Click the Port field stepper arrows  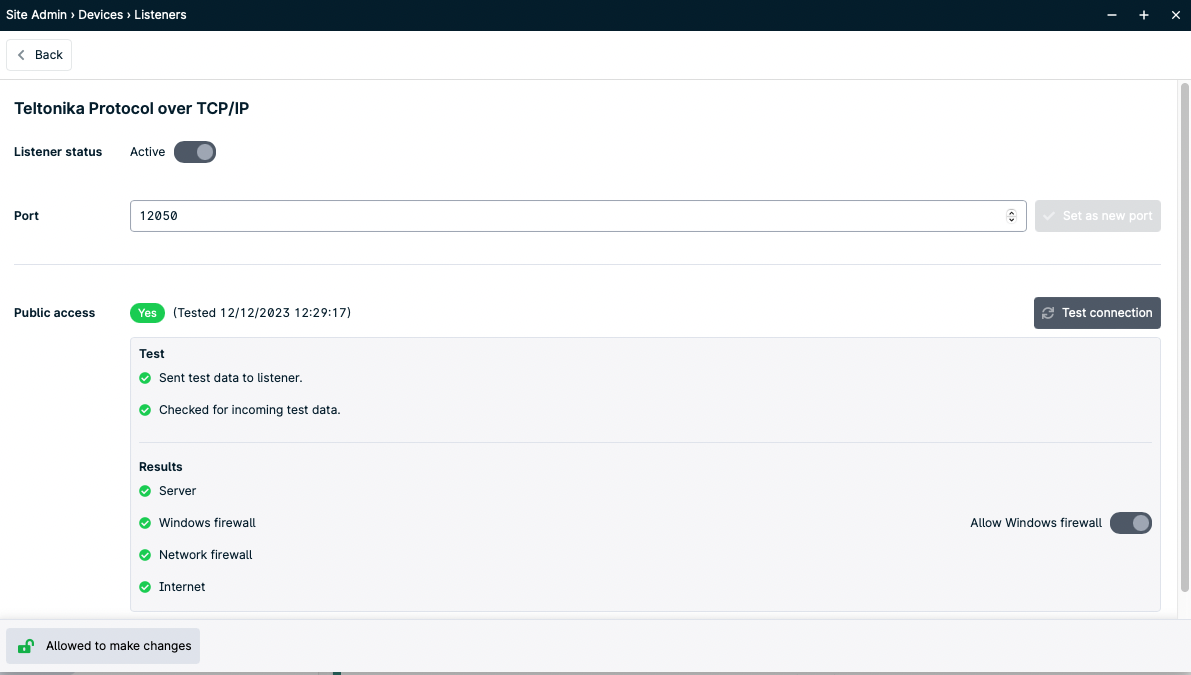[1011, 216]
